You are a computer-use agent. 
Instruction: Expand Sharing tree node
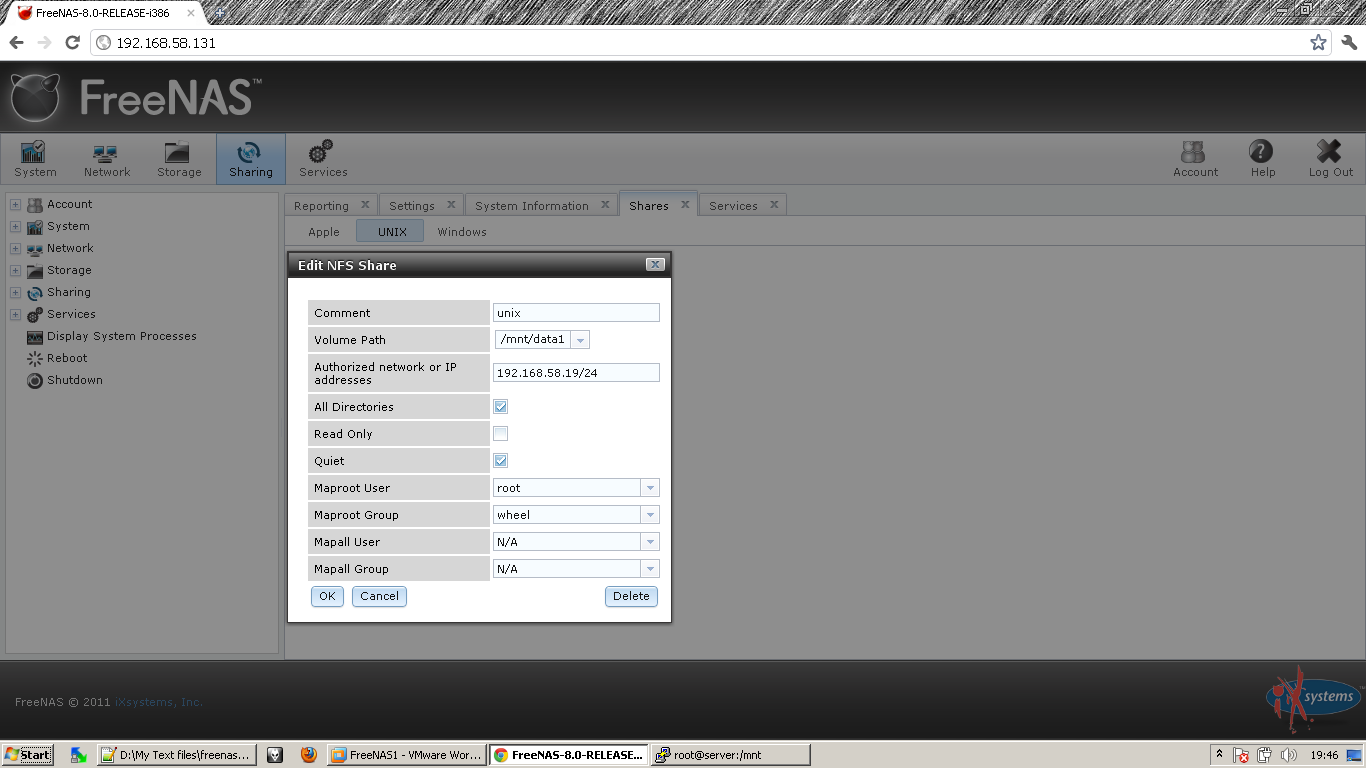pyautogui.click(x=15, y=292)
